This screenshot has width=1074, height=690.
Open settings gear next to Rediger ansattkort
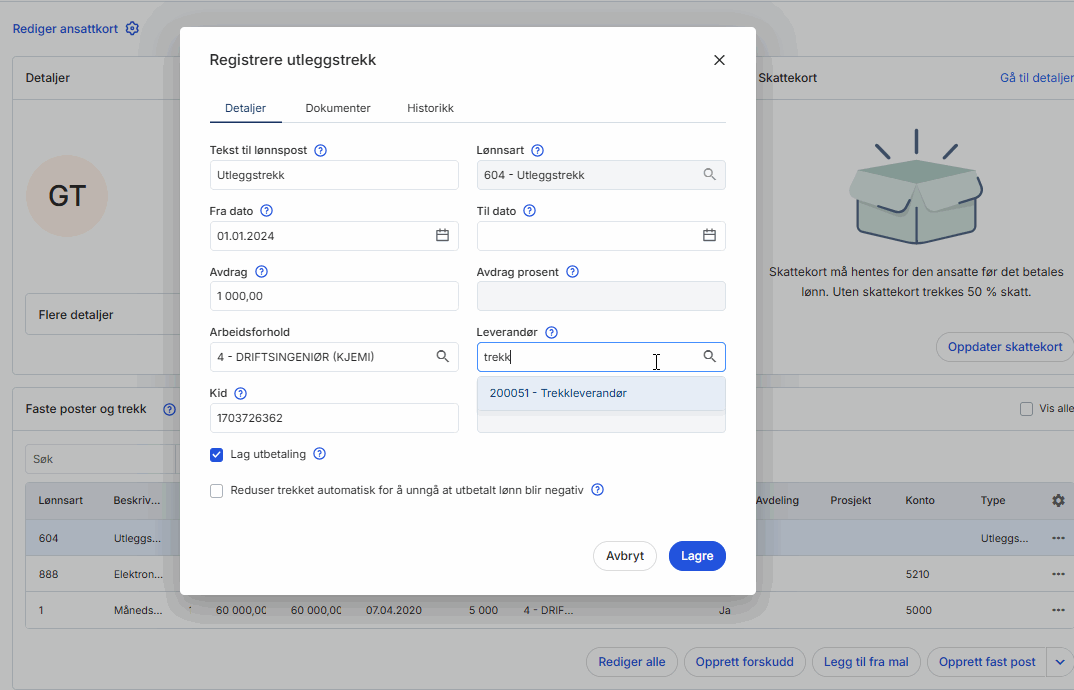coord(132,29)
